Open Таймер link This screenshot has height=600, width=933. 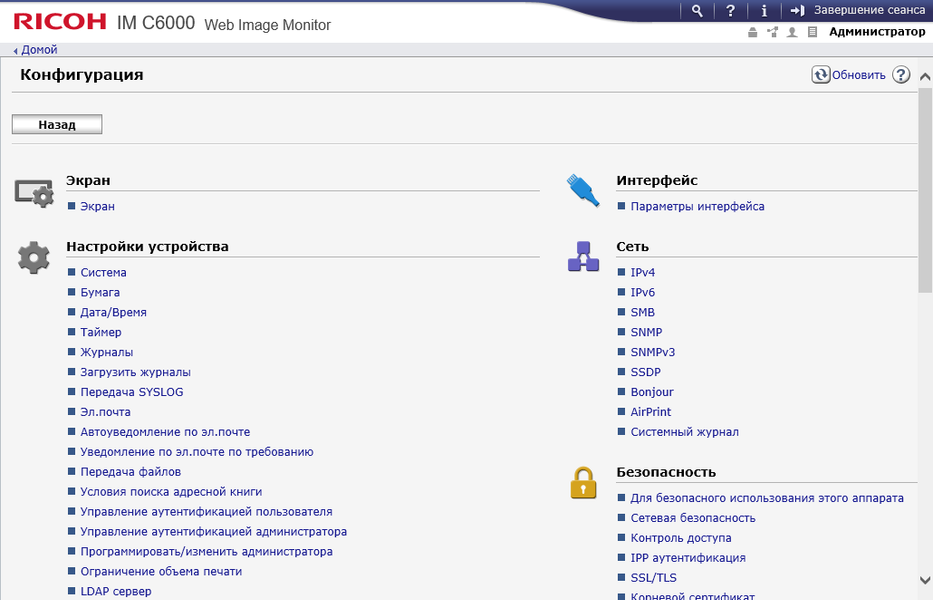pyautogui.click(x=101, y=332)
